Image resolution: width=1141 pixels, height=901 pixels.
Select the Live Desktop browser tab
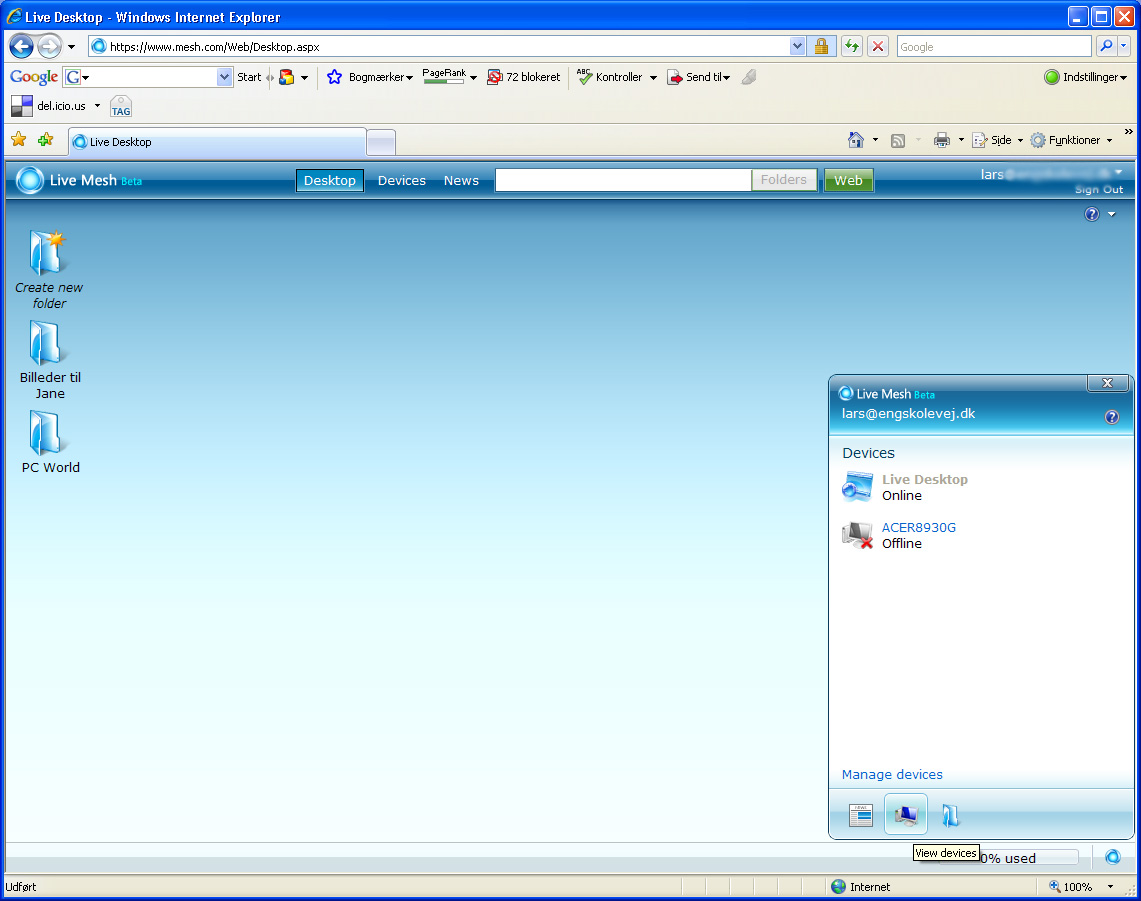(217, 142)
